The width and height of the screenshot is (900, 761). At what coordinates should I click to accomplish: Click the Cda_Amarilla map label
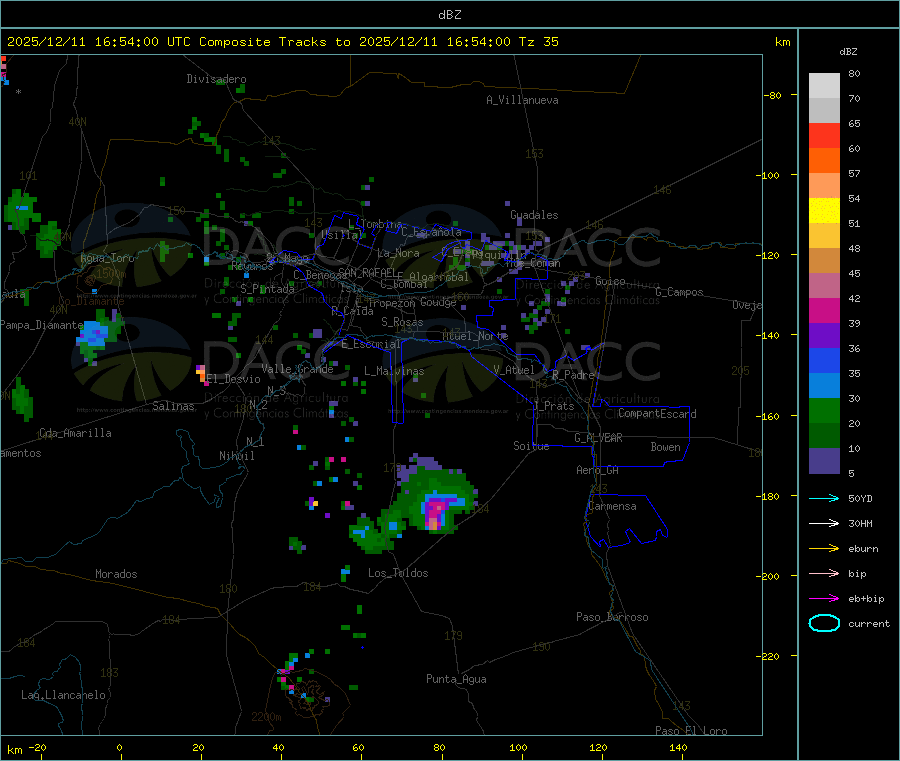(75, 433)
